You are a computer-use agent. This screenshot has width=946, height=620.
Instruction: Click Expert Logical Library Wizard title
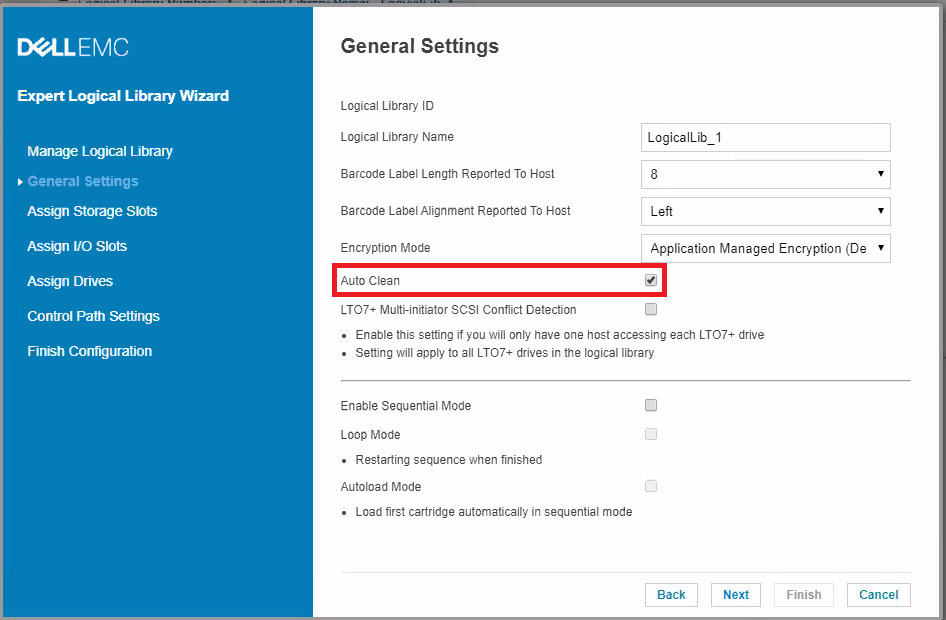point(123,96)
